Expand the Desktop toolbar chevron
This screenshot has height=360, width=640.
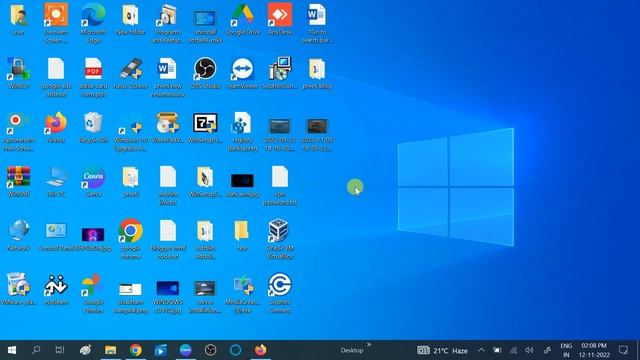point(369,345)
